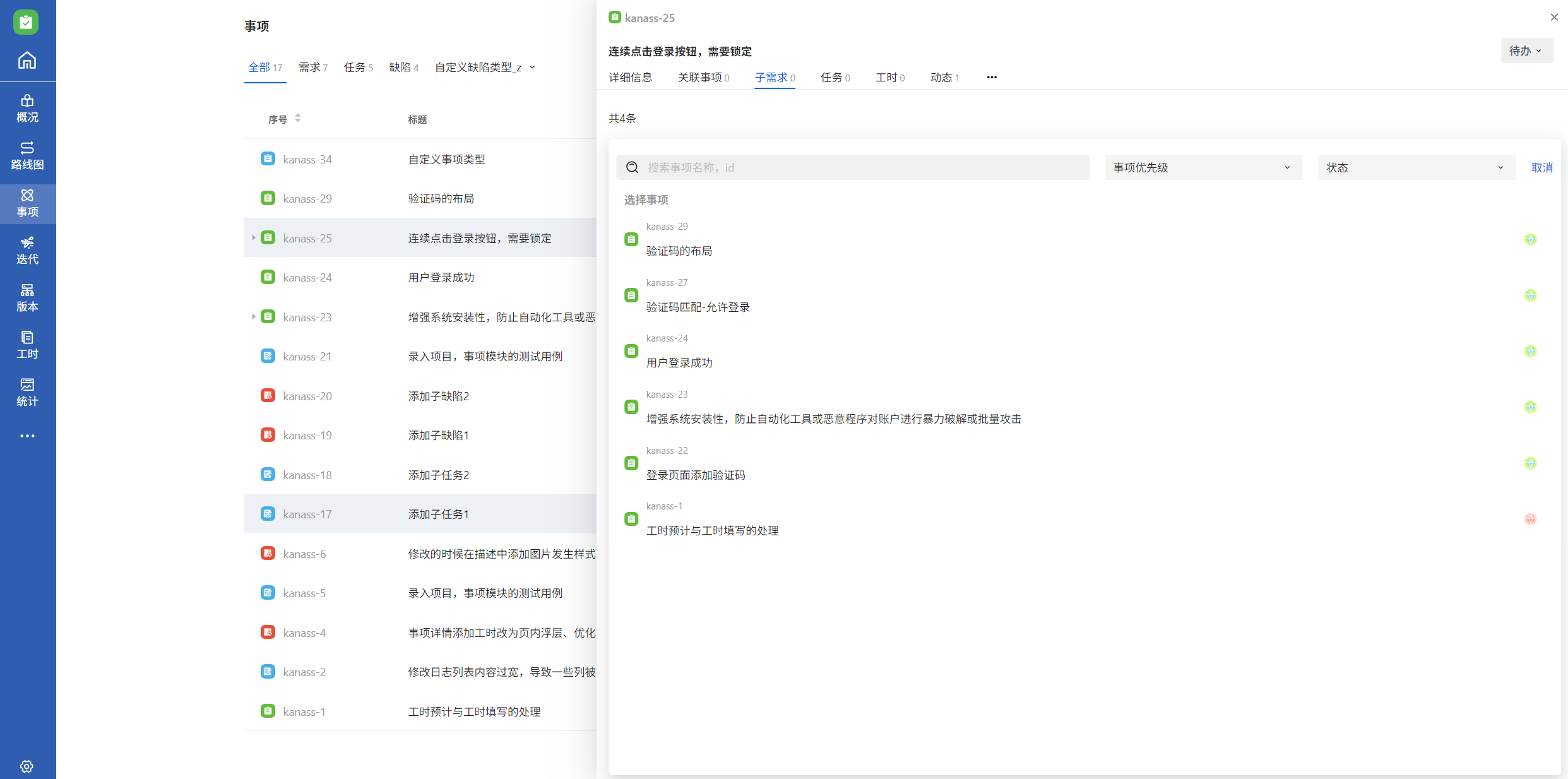The width and height of the screenshot is (1568, 779).
Task: Open settings gear at sidebar bottom
Action: (27, 766)
